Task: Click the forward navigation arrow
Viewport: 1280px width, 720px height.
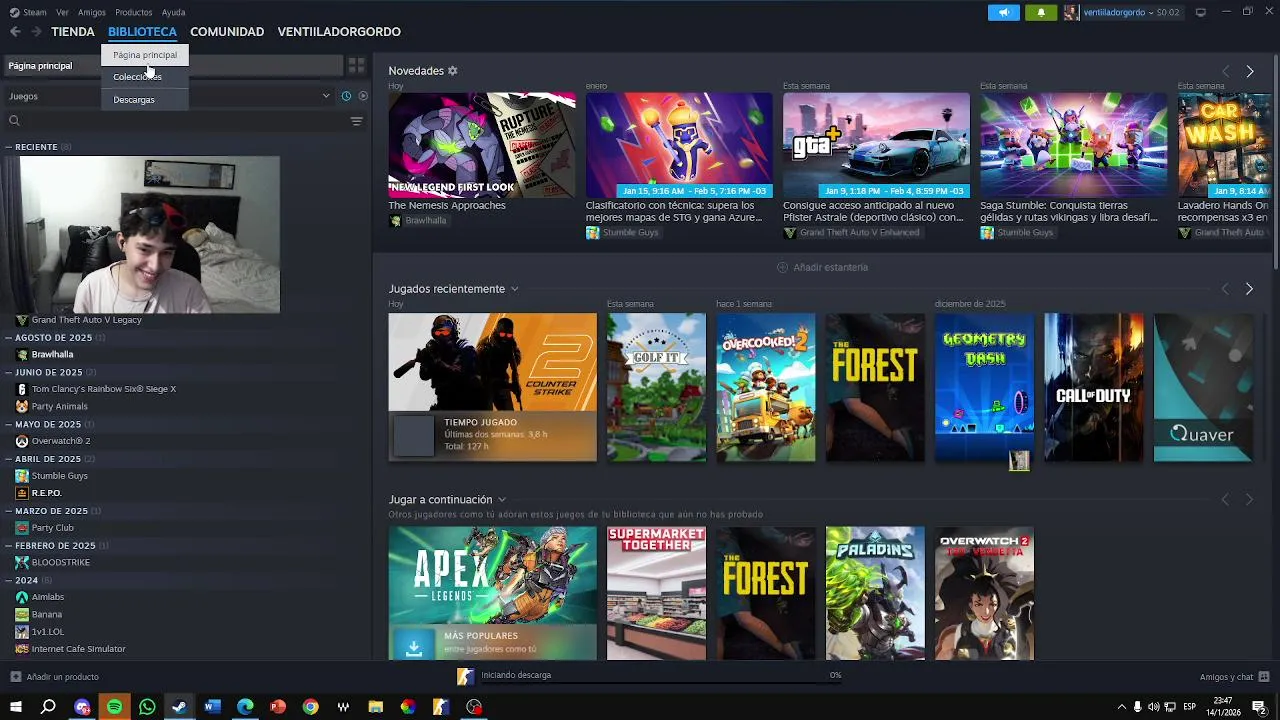Action: click(36, 32)
